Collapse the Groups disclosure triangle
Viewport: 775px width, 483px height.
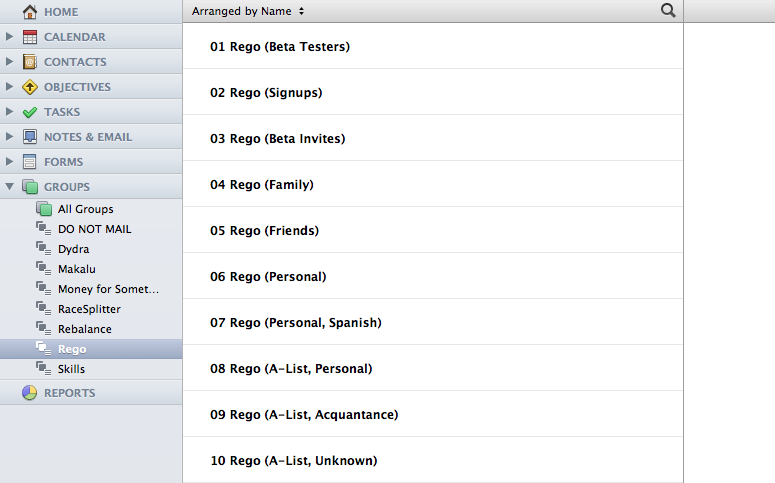pos(9,186)
